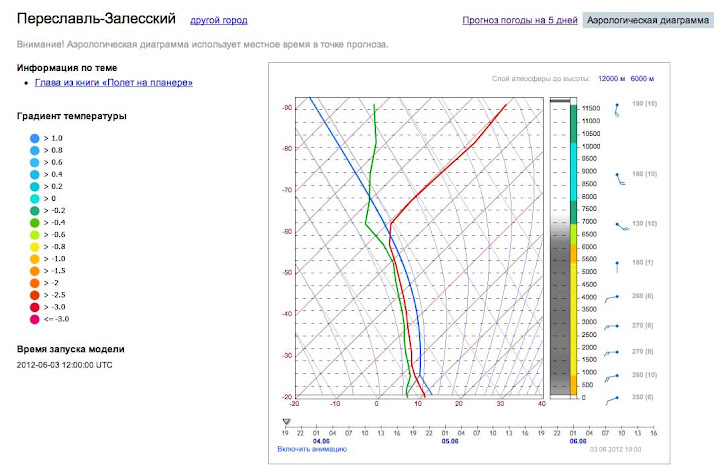The image size is (720, 471).
Task: Click the '7000' altitude label
Action: coord(590,222)
